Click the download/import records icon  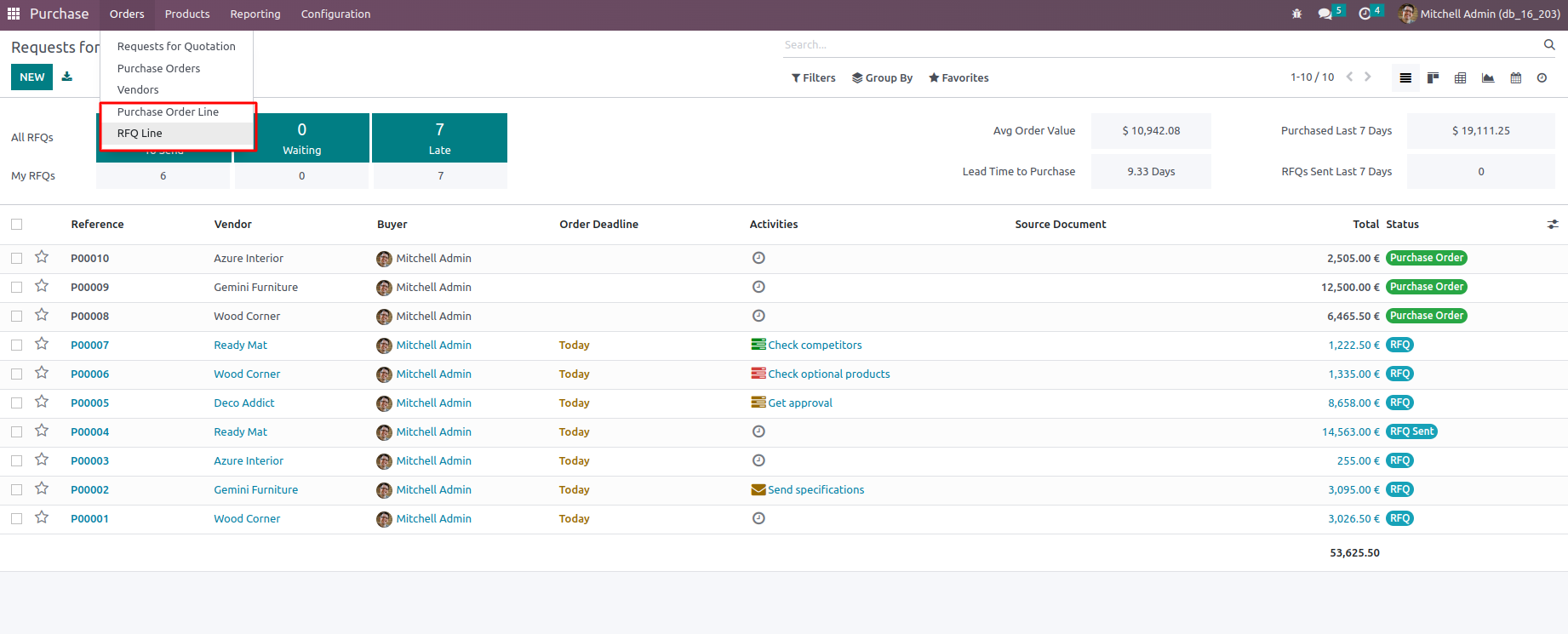[x=67, y=77]
